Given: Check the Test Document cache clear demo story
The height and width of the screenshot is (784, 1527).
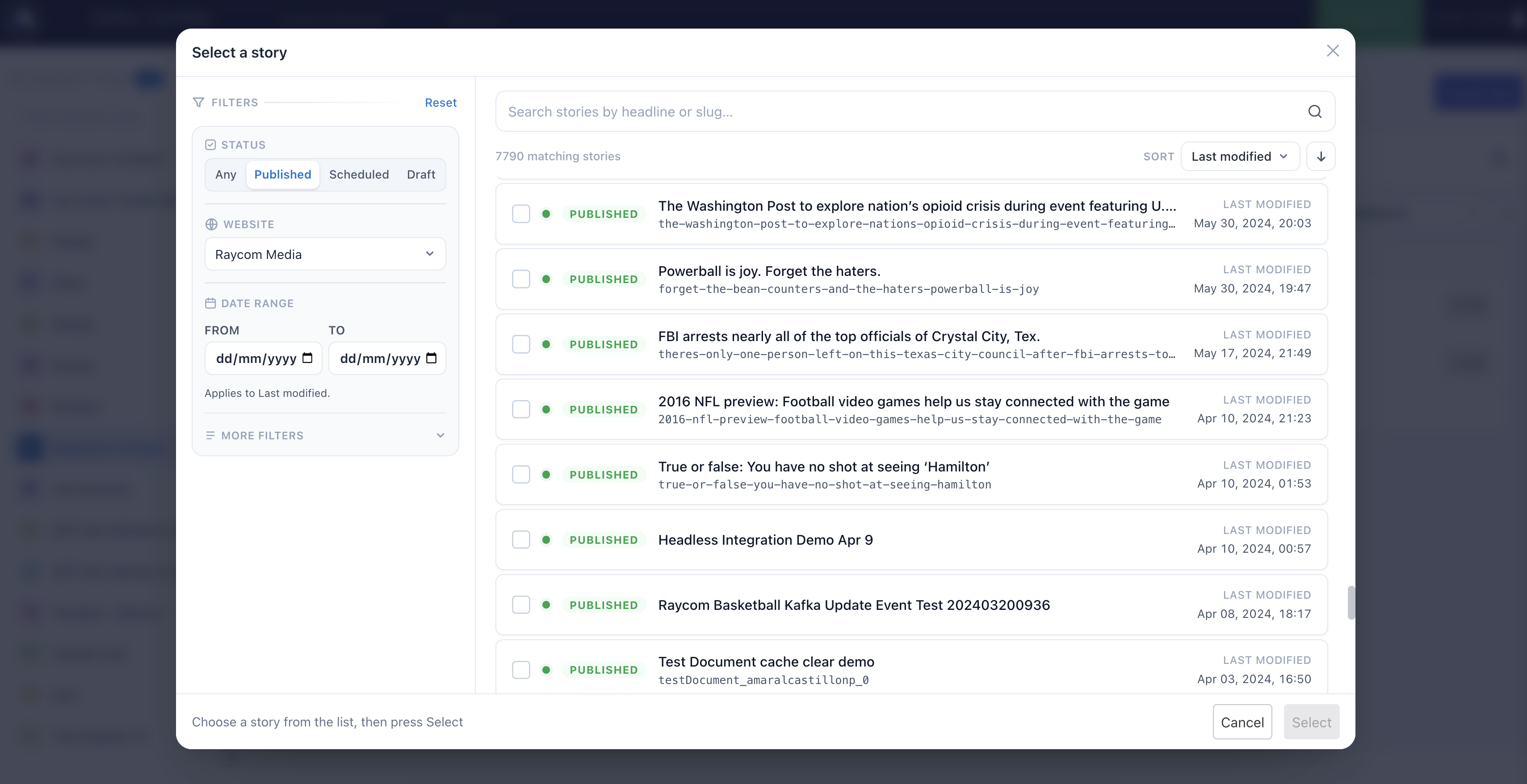Looking at the screenshot, I should click(521, 670).
